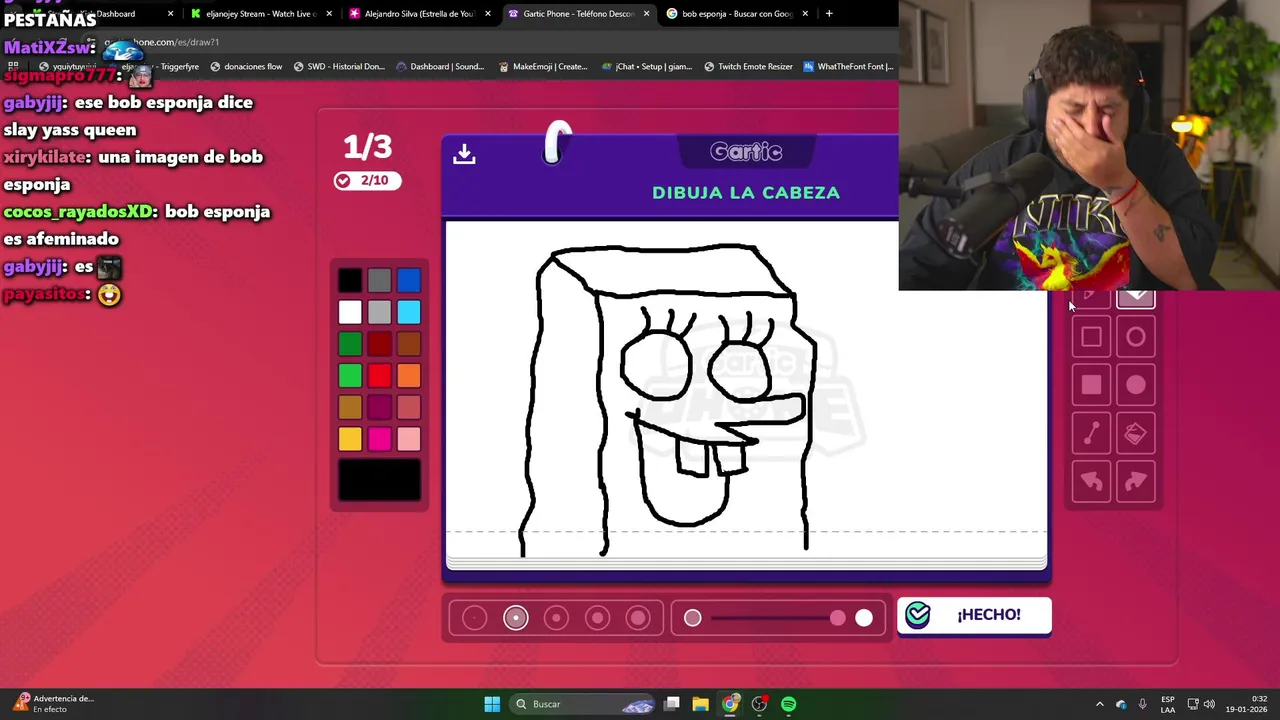This screenshot has height=720, width=1280.
Task: Open the Twitch Emote Resizer bookmark
Action: tap(748, 67)
